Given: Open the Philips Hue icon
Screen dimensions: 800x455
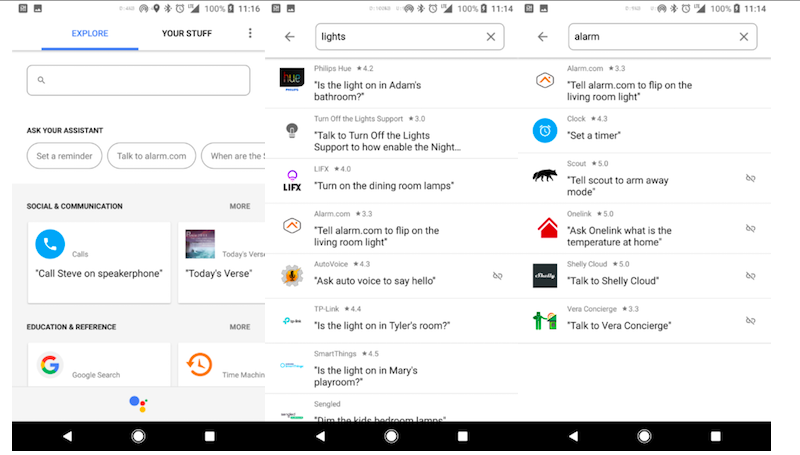Looking at the screenshot, I should pos(292,80).
